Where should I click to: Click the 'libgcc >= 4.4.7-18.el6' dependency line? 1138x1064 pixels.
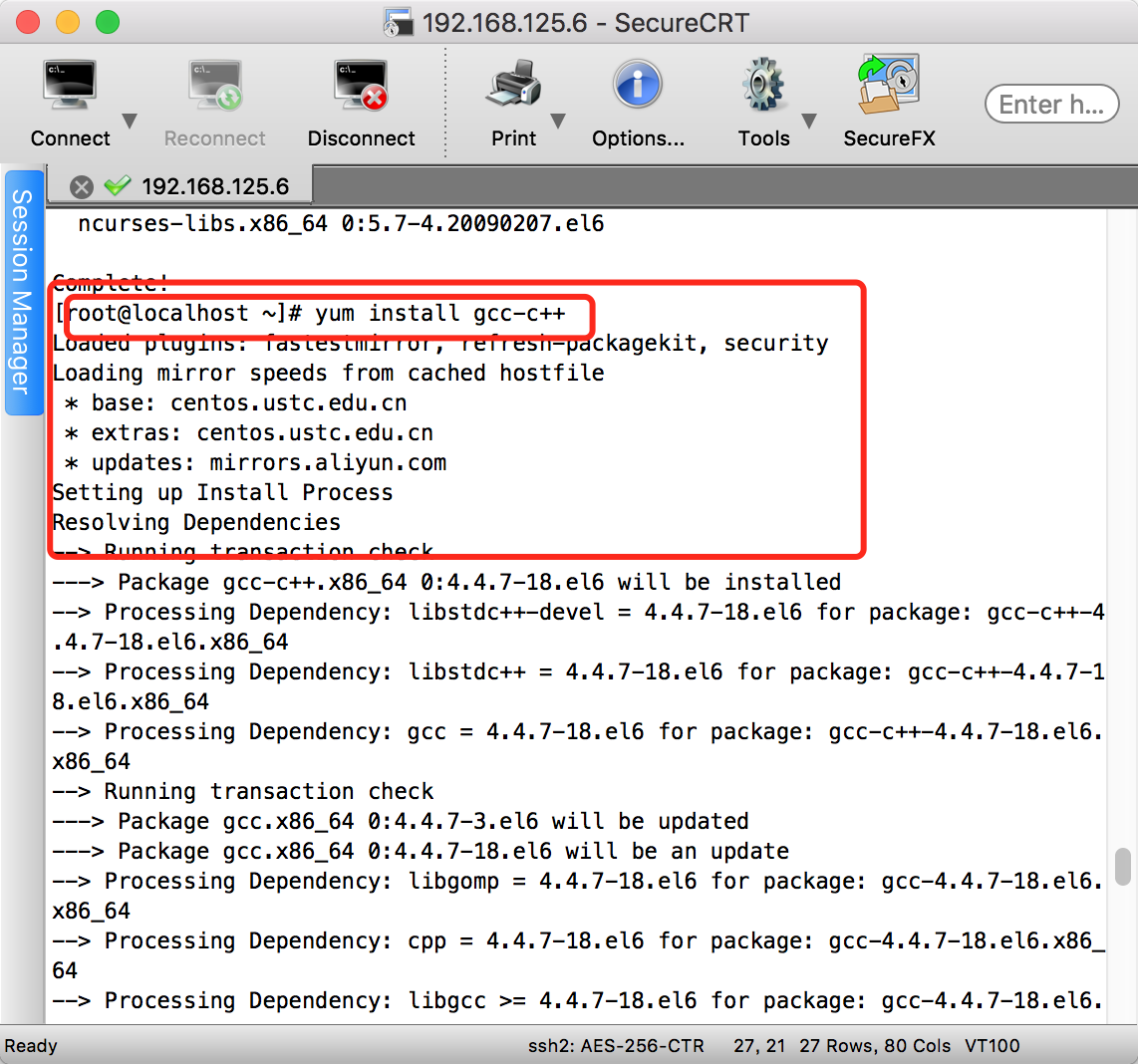(x=578, y=1000)
